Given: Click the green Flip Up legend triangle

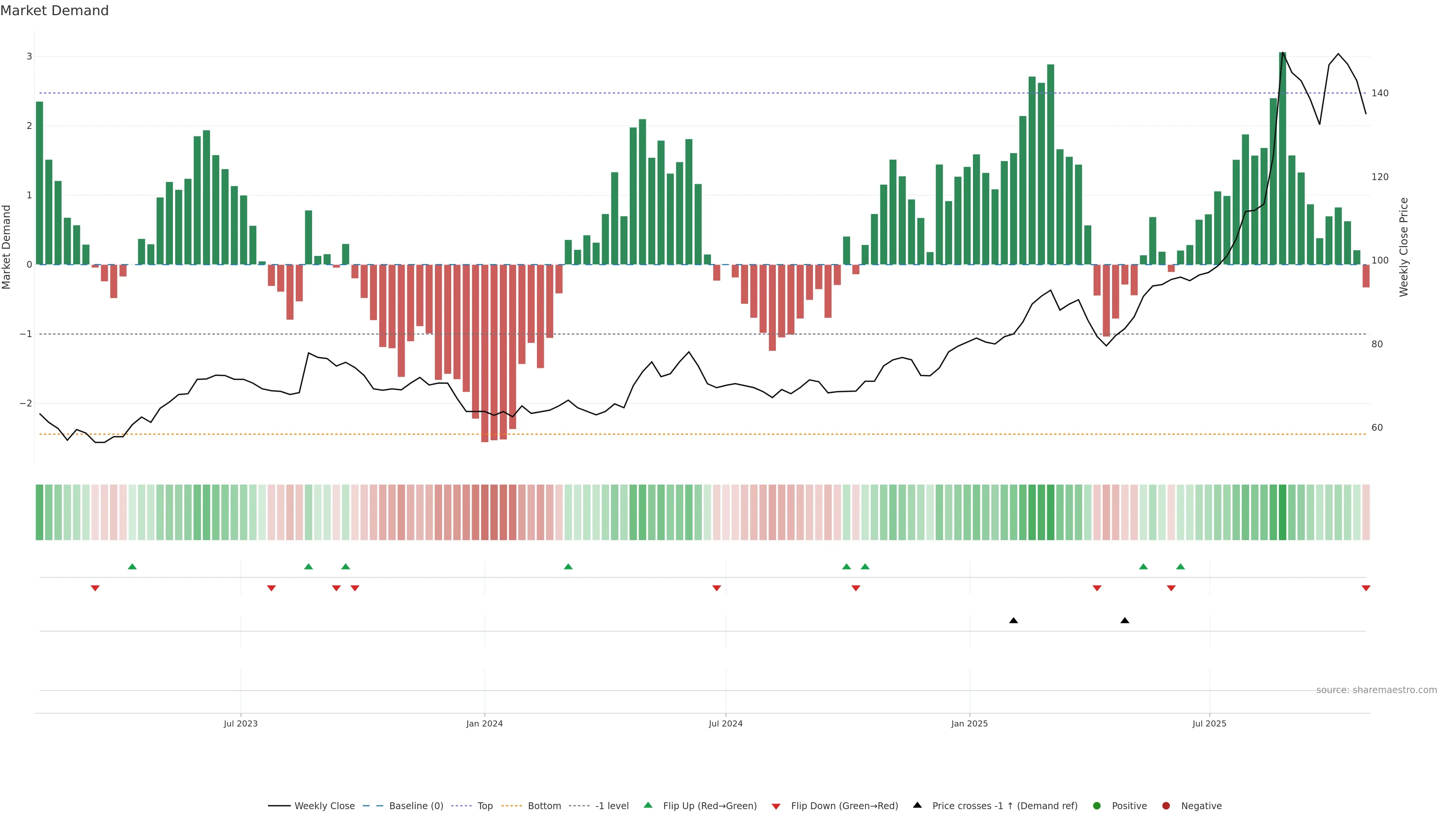Looking at the screenshot, I should coord(648,805).
